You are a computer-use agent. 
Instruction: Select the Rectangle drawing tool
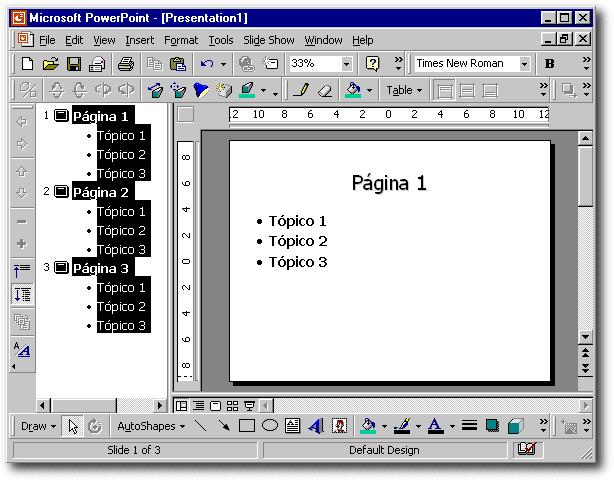(x=247, y=426)
